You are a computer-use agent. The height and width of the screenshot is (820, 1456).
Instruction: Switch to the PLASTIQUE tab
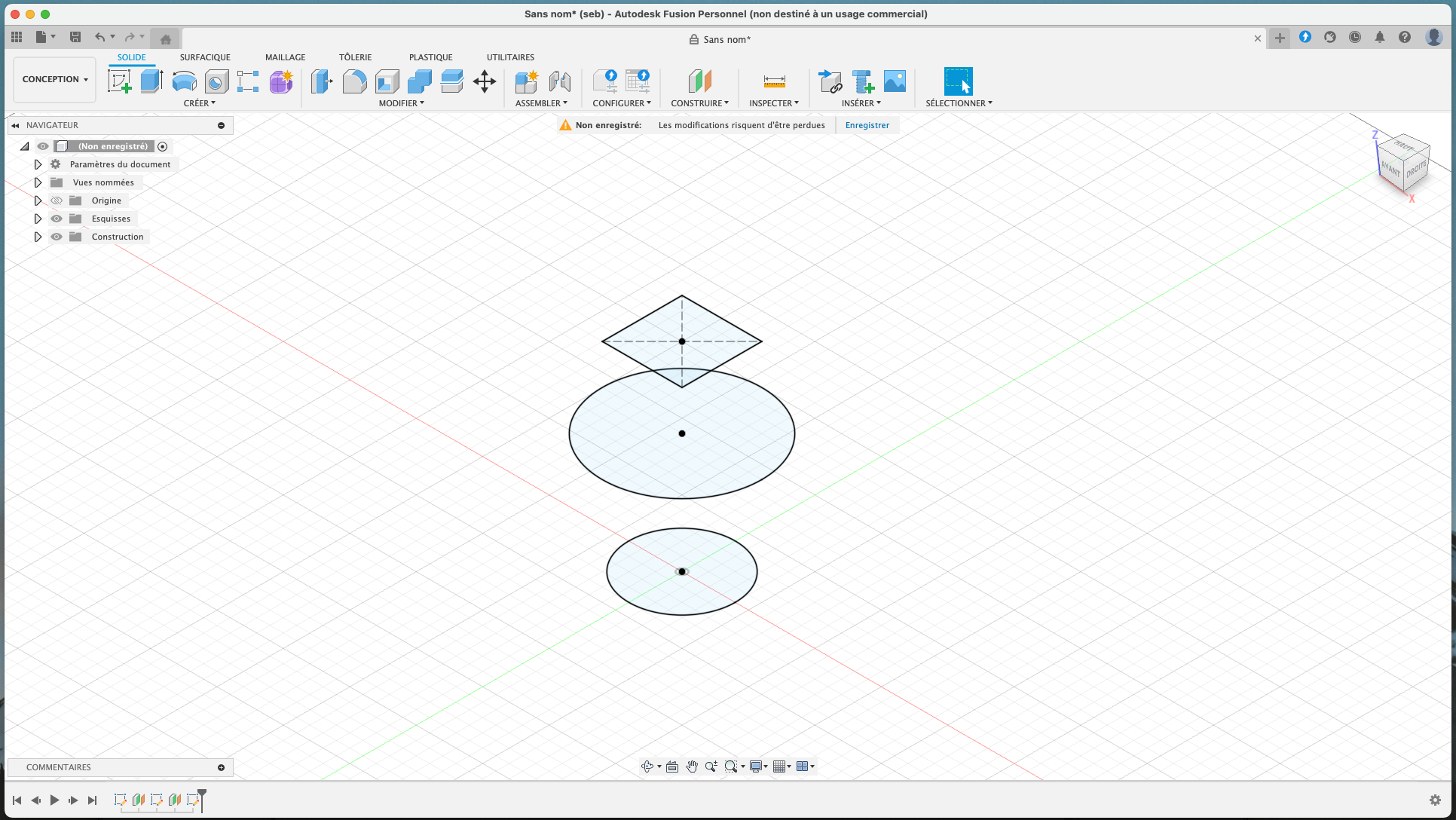[x=431, y=57]
